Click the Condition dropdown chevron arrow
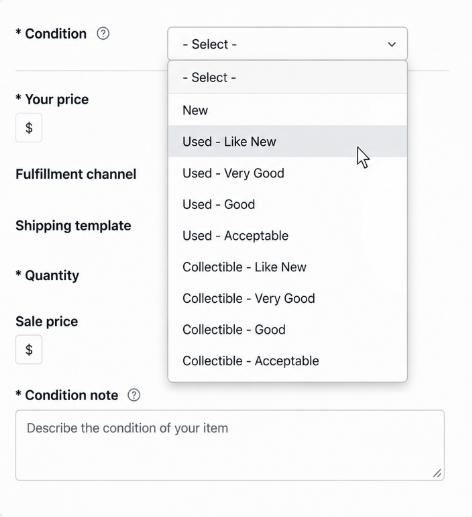The height and width of the screenshot is (517, 472). click(x=392, y=44)
